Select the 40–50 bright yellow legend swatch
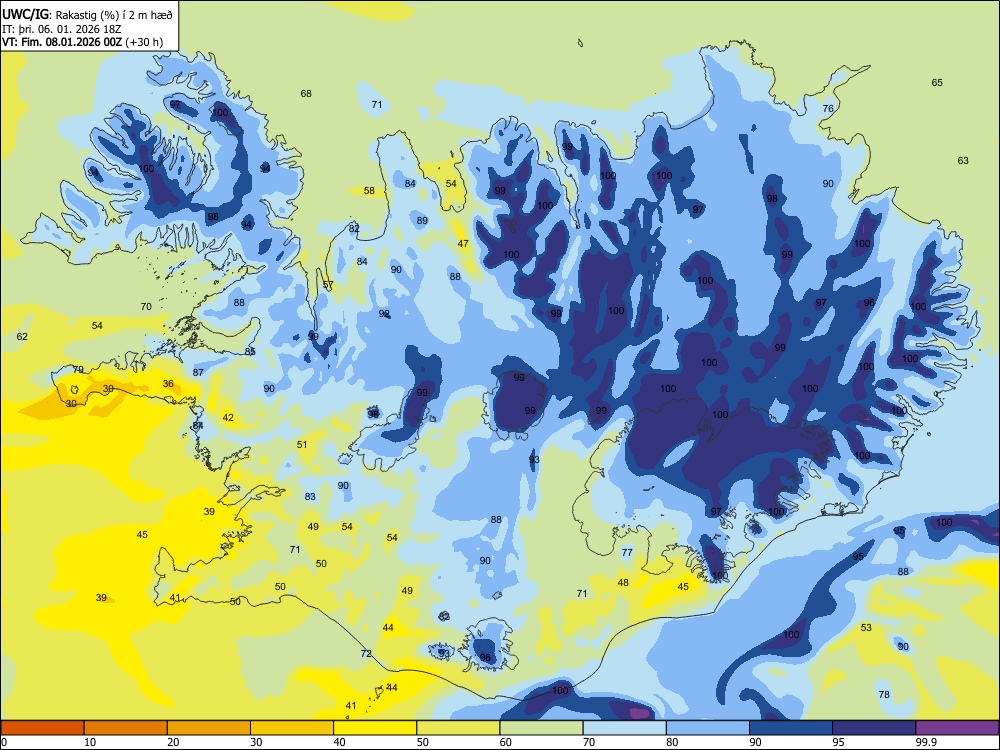Screen dimensions: 1000x750 coord(375,728)
